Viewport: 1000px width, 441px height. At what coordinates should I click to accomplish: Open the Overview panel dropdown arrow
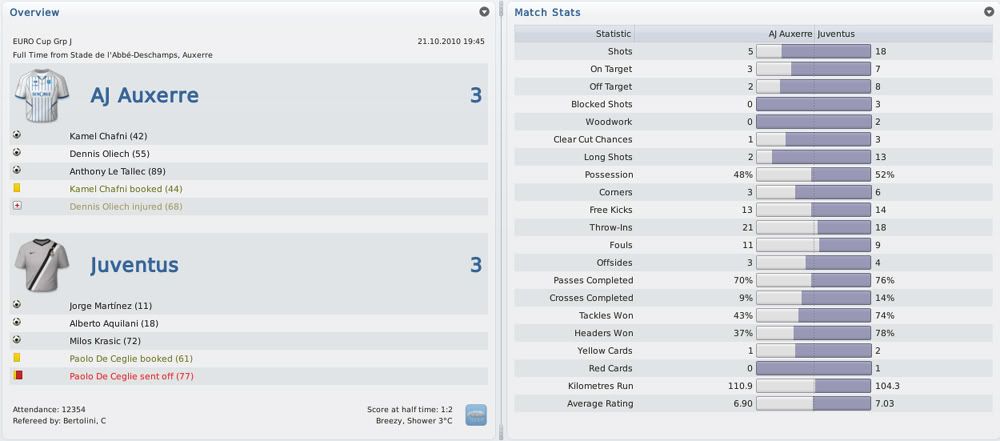pyautogui.click(x=484, y=11)
